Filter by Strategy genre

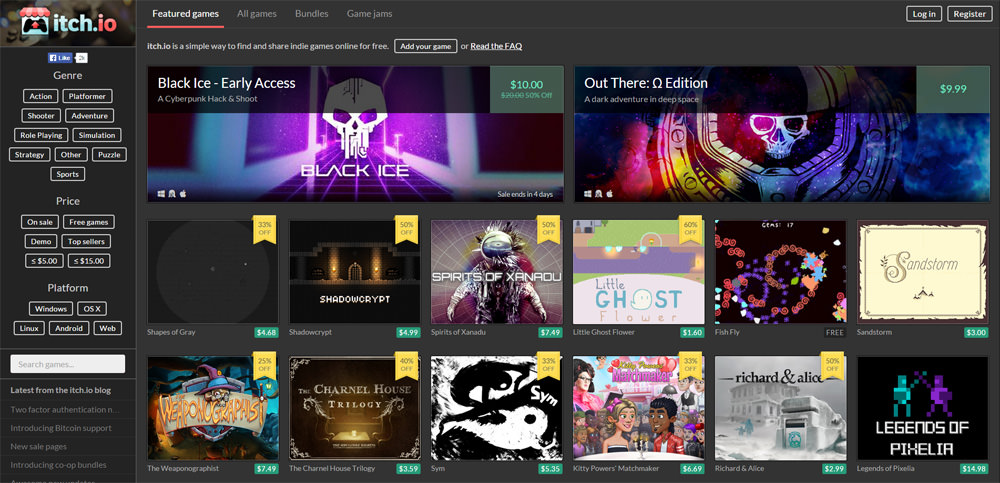click(x=29, y=154)
